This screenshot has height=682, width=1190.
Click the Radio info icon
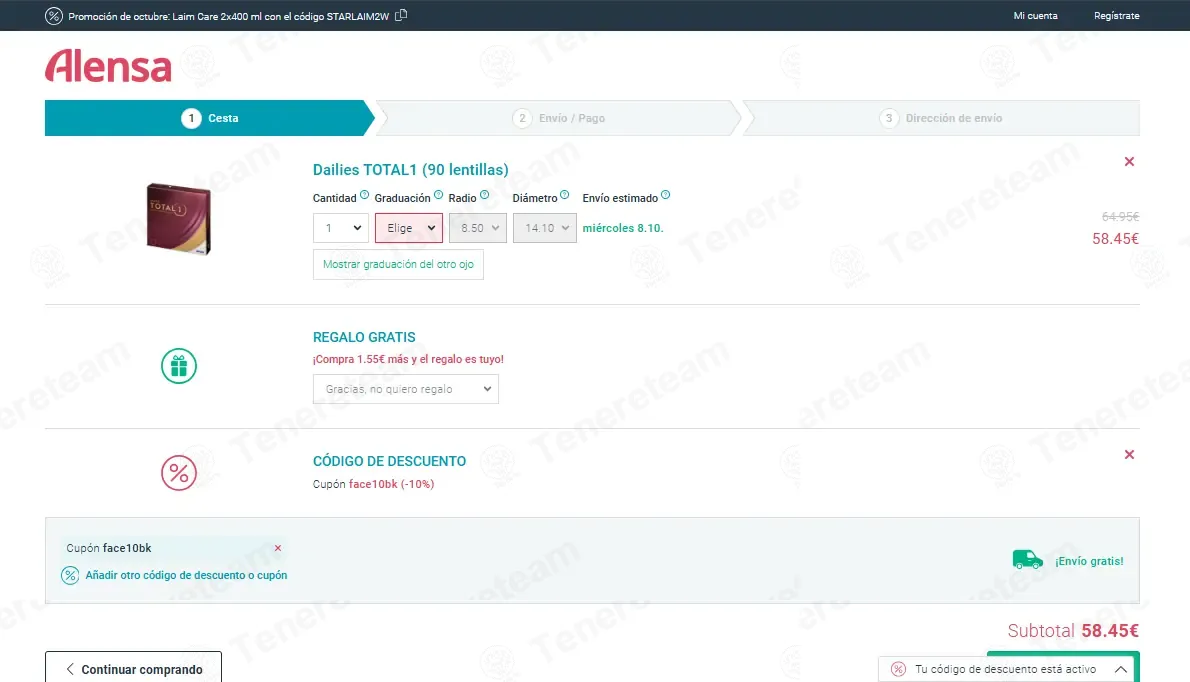(484, 195)
